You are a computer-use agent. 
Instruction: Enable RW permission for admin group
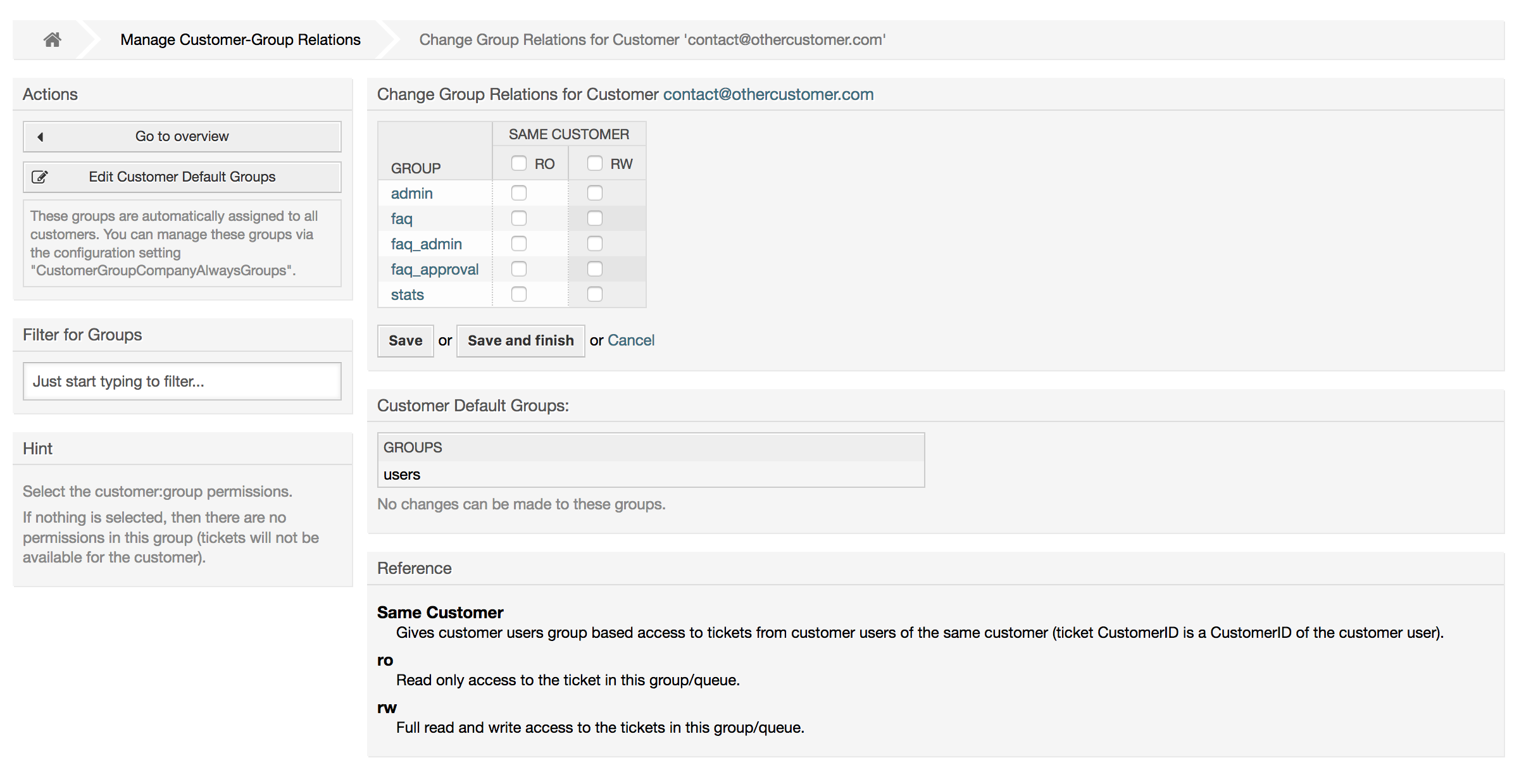click(594, 192)
